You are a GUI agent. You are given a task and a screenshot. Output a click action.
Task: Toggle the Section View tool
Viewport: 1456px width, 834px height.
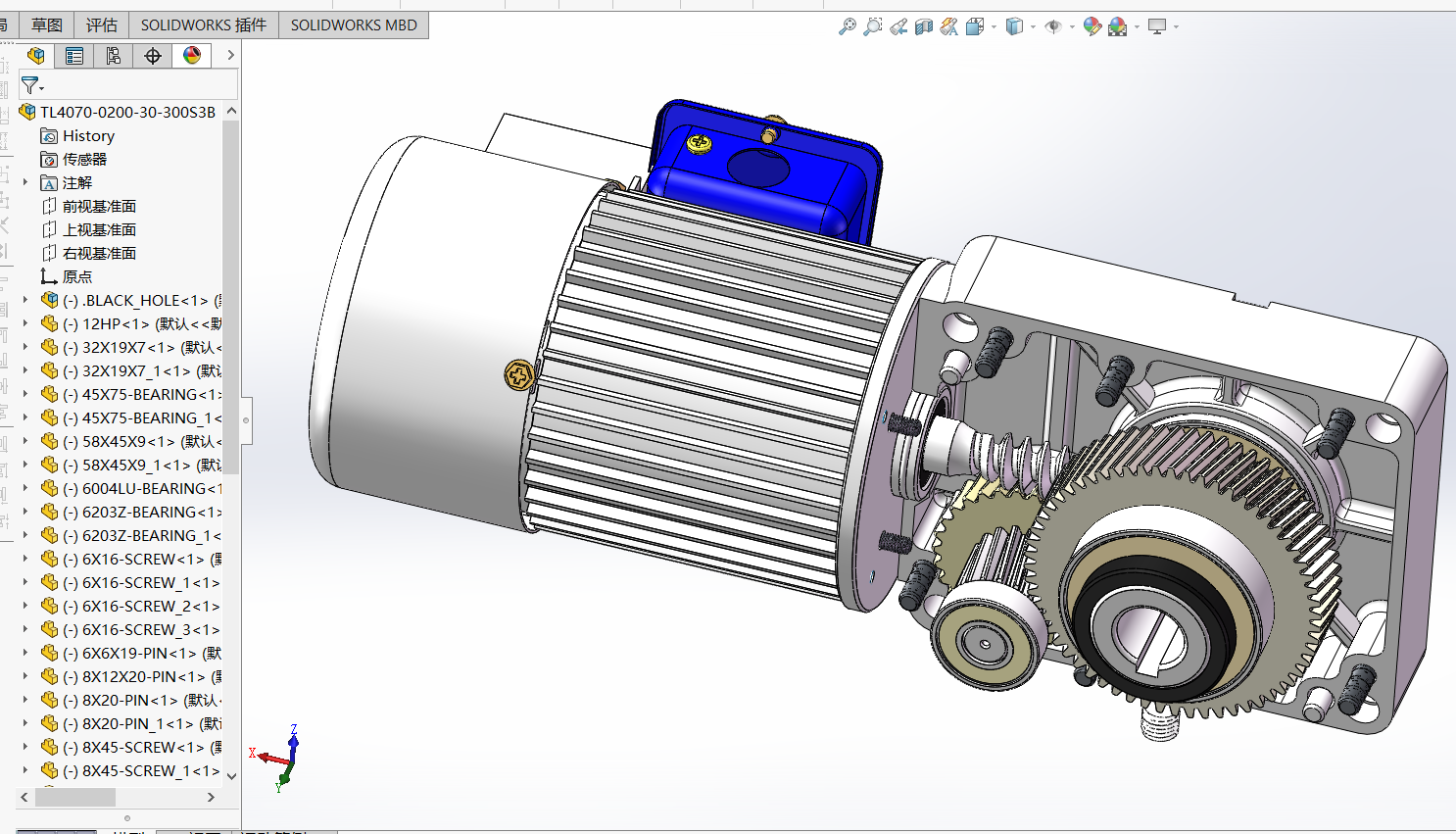(924, 26)
